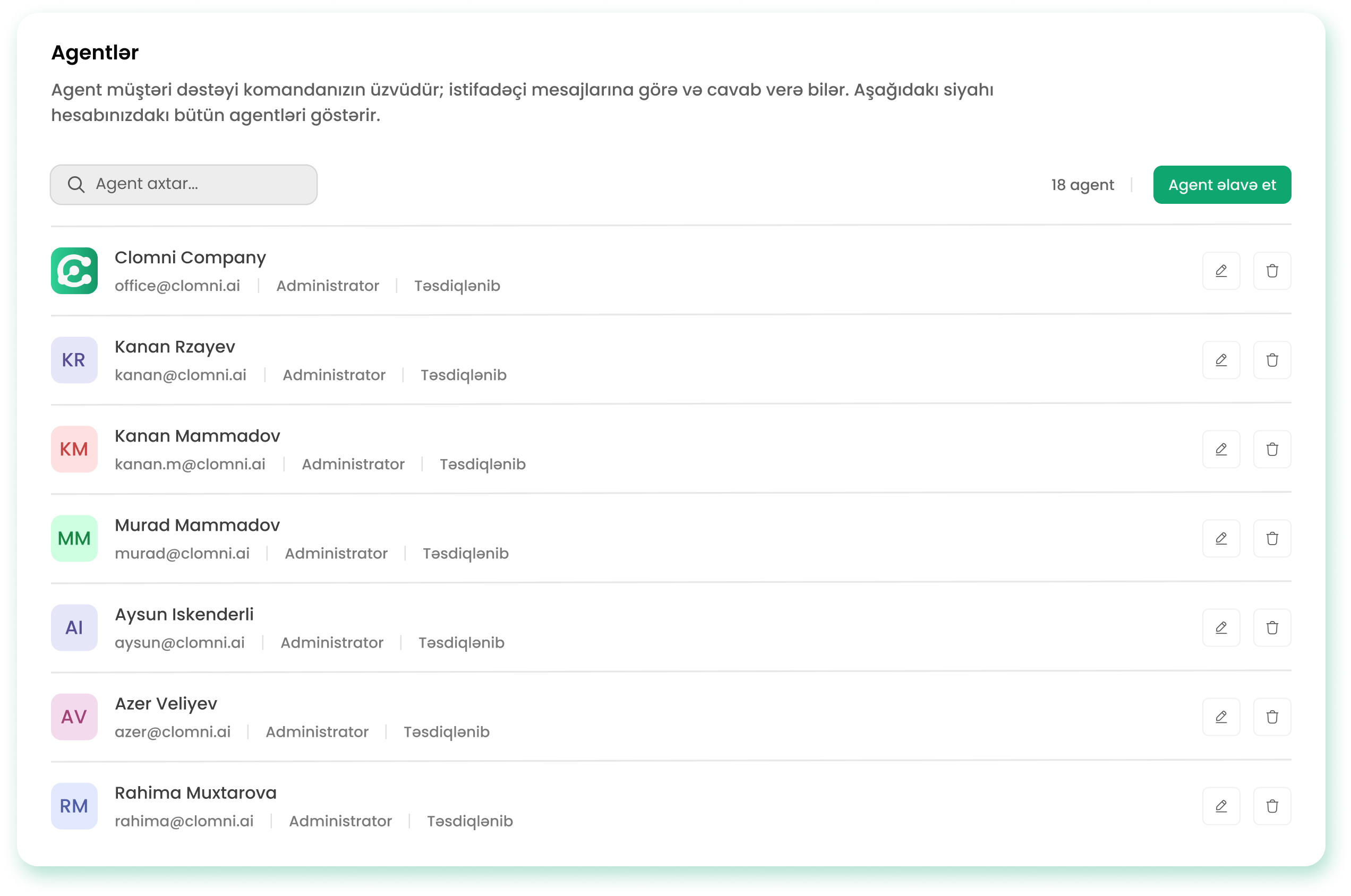Click 'Təsdiqlənib' status in Azer Veliyev row
Image resolution: width=1351 pixels, height=896 pixels.
(x=447, y=731)
